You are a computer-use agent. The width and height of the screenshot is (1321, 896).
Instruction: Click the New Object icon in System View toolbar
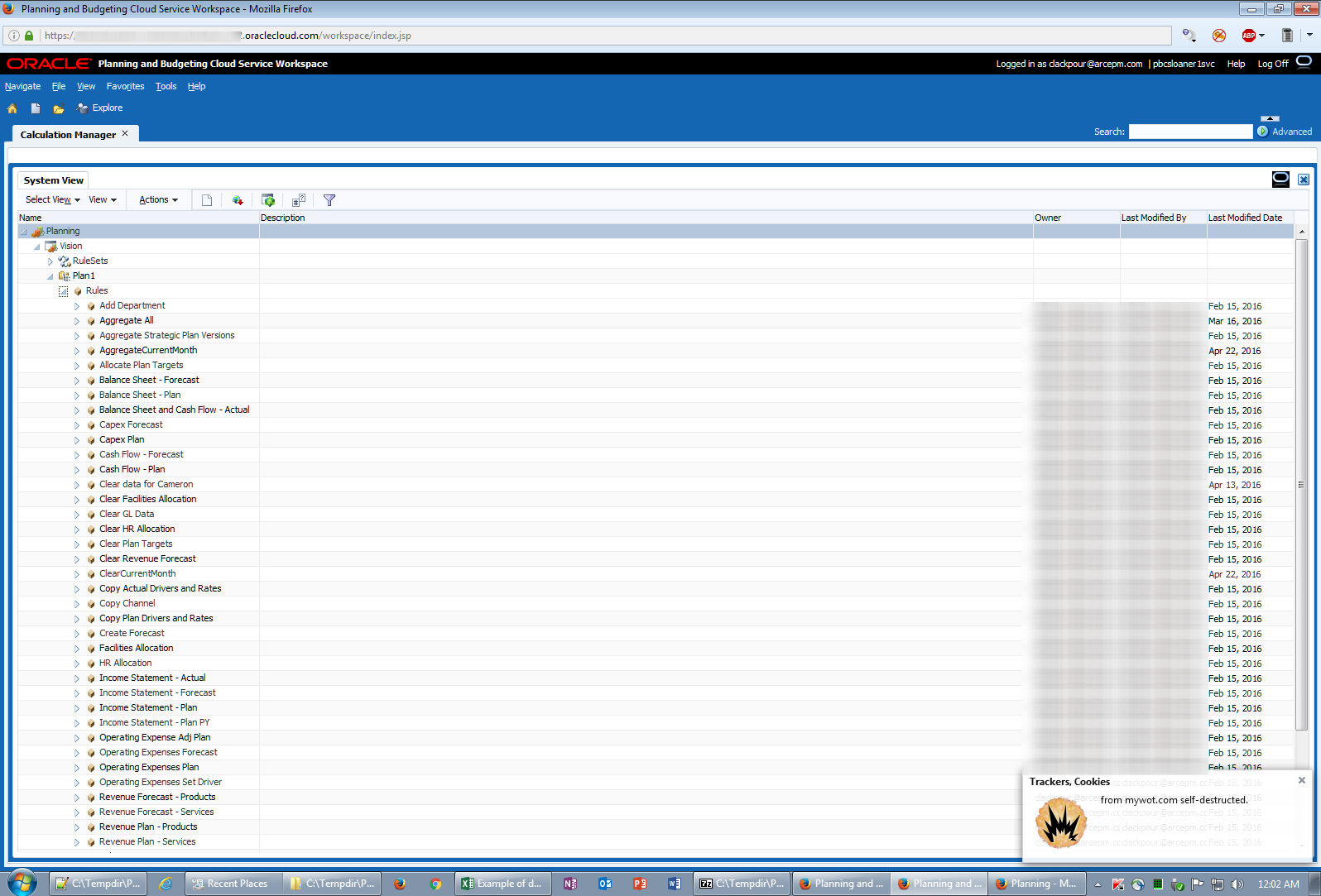pyautogui.click(x=207, y=200)
